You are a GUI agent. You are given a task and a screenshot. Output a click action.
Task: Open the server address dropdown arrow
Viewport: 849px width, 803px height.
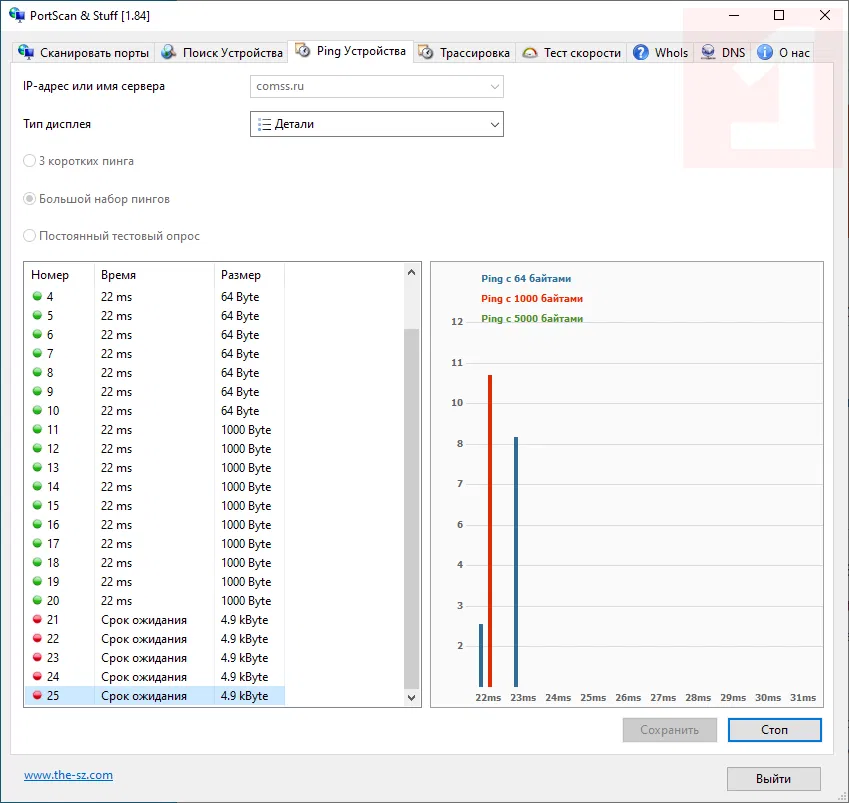494,87
